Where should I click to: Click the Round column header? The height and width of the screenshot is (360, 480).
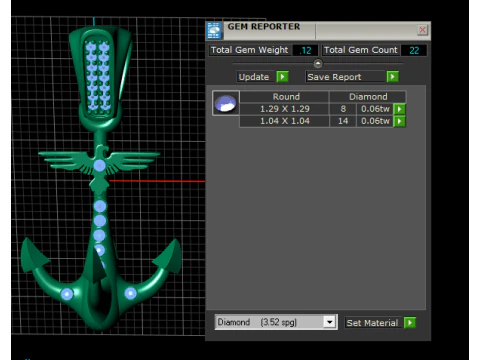point(286,97)
